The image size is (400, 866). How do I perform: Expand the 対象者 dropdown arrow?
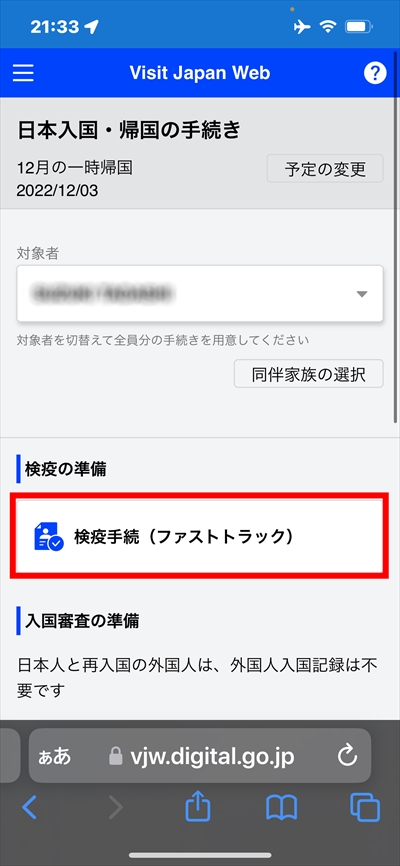[x=362, y=294]
